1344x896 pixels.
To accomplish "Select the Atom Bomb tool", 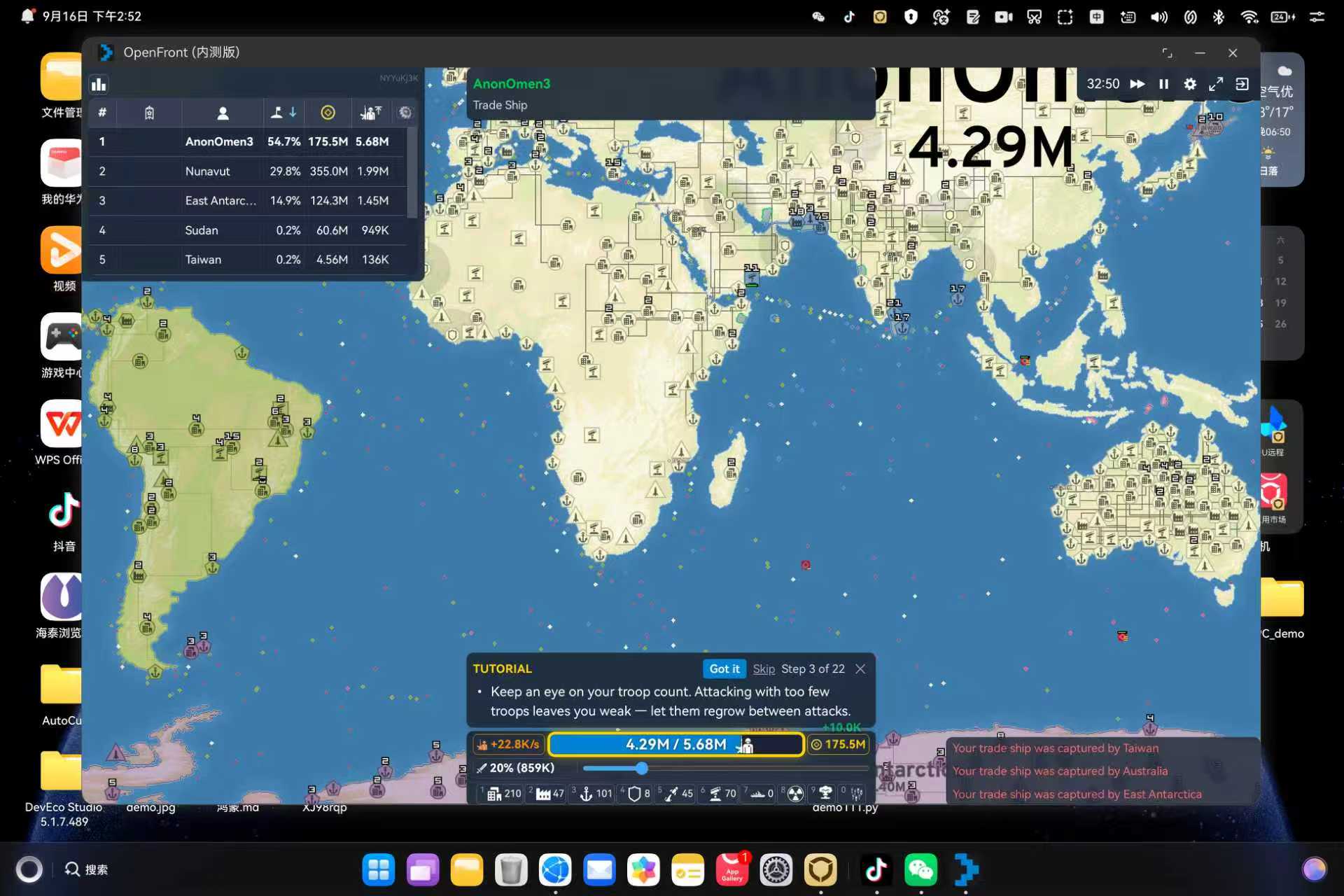I will [794, 794].
